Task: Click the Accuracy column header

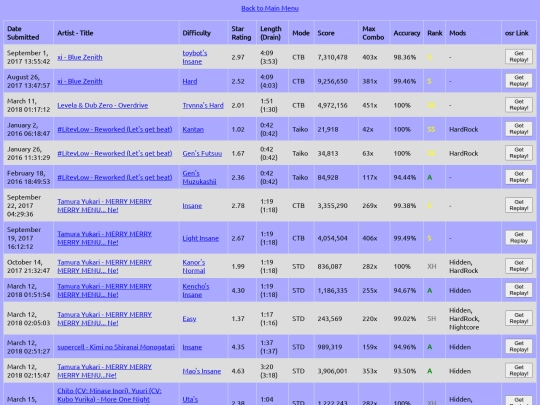Action: pos(407,33)
